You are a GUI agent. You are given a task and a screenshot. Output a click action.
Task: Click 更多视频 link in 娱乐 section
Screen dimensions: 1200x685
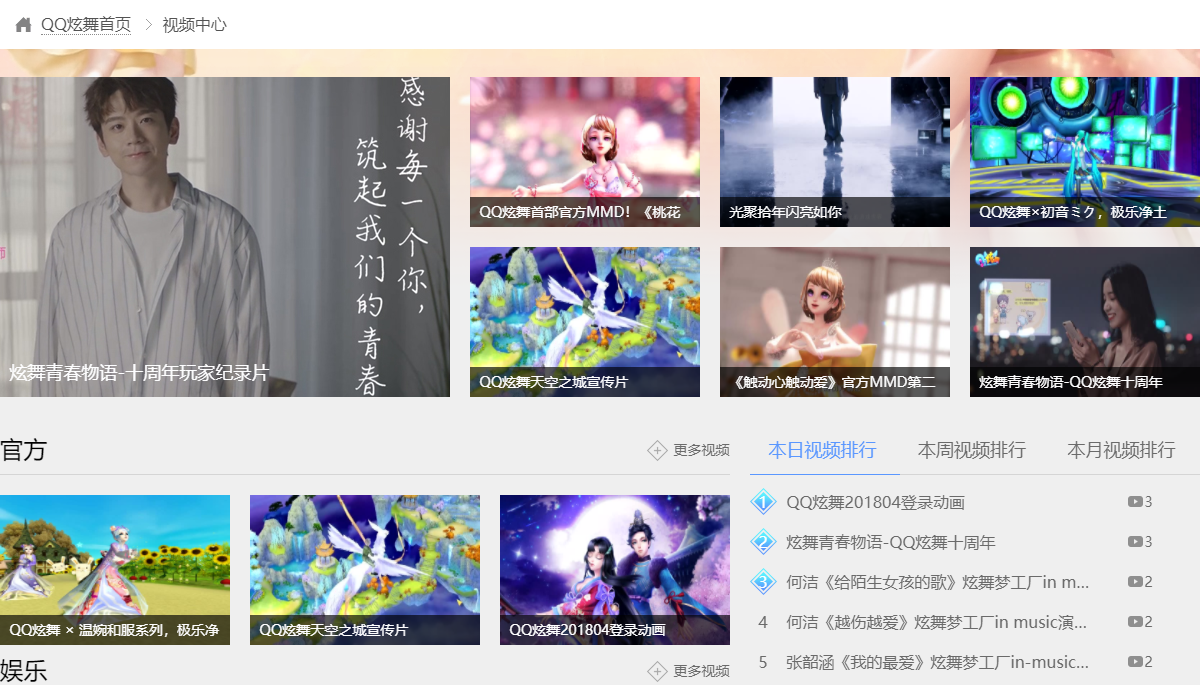click(701, 670)
